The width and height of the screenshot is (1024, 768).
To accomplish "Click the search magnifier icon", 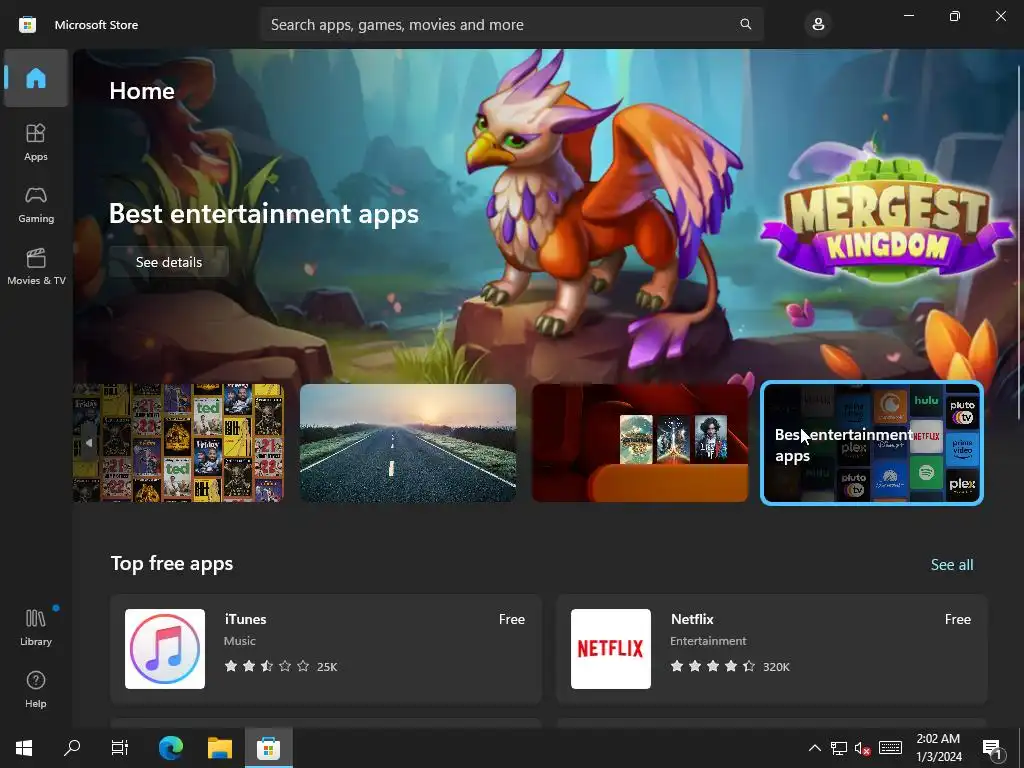I will coord(746,24).
